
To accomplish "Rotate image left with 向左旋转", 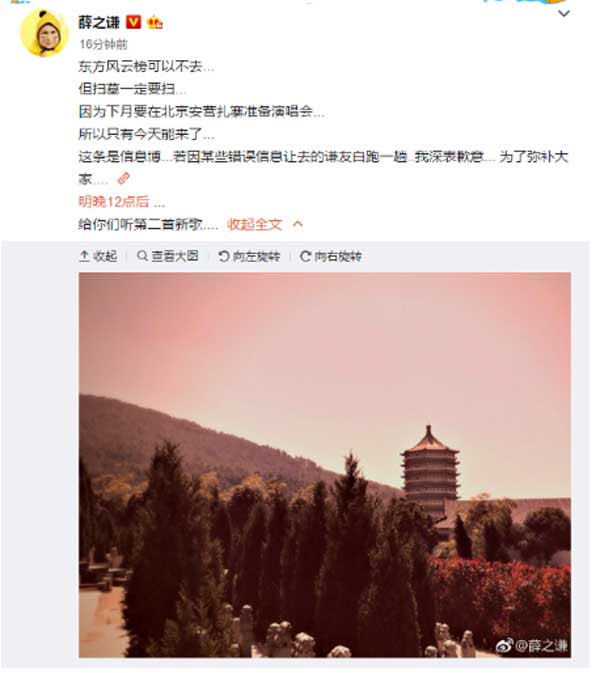I will 249,256.
